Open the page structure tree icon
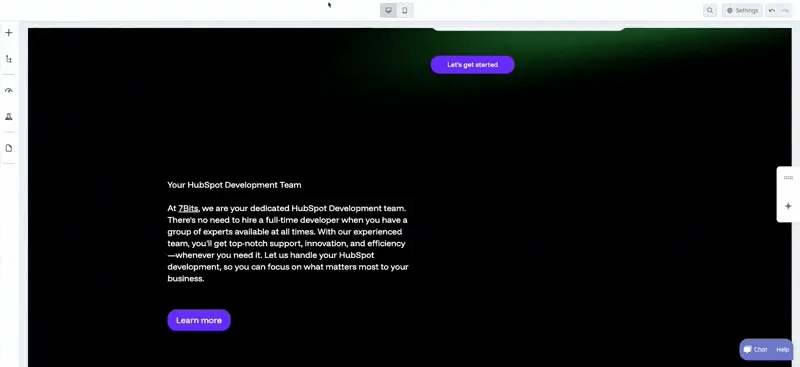800x367 pixels. point(9,59)
